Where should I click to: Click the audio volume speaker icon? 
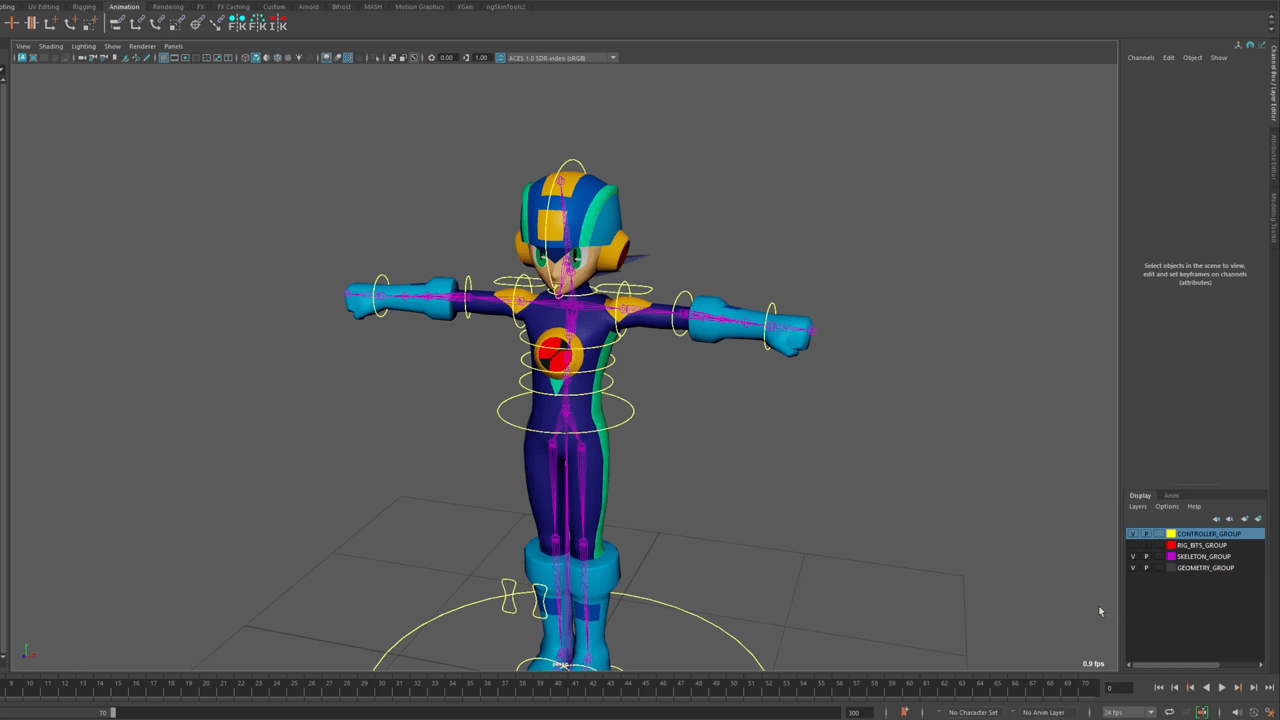(x=1236, y=712)
